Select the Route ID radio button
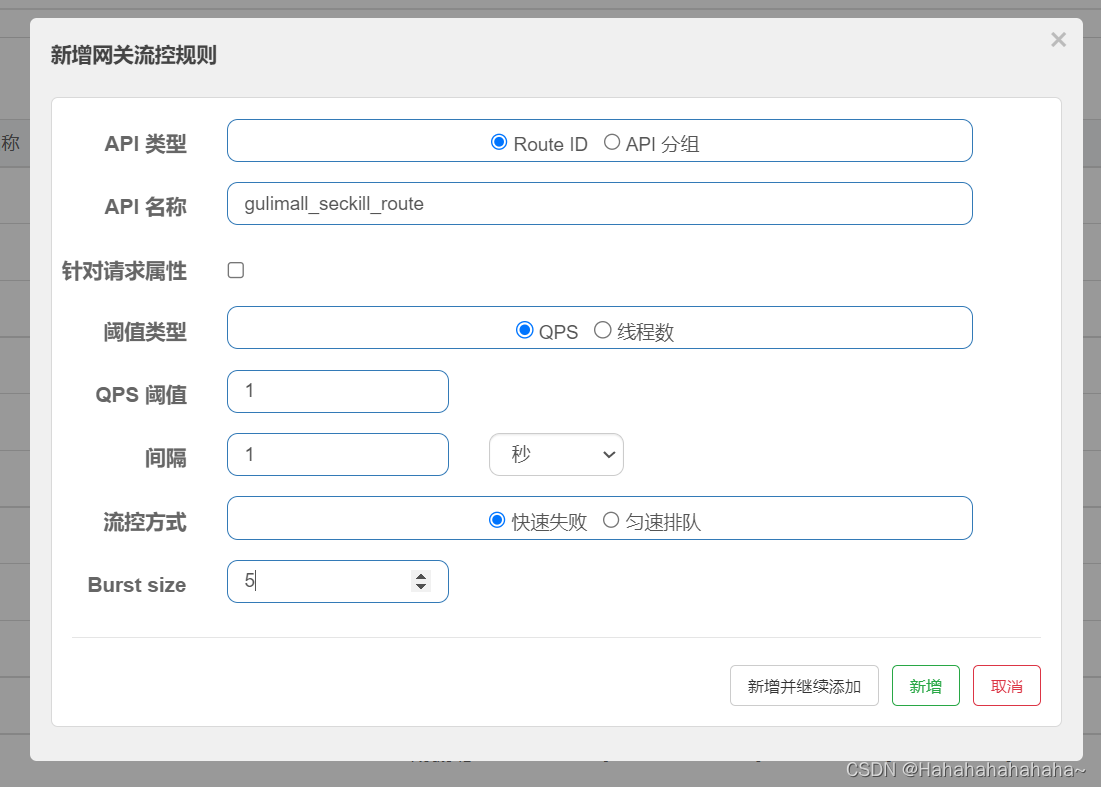Image resolution: width=1101 pixels, height=787 pixels. pos(499,142)
